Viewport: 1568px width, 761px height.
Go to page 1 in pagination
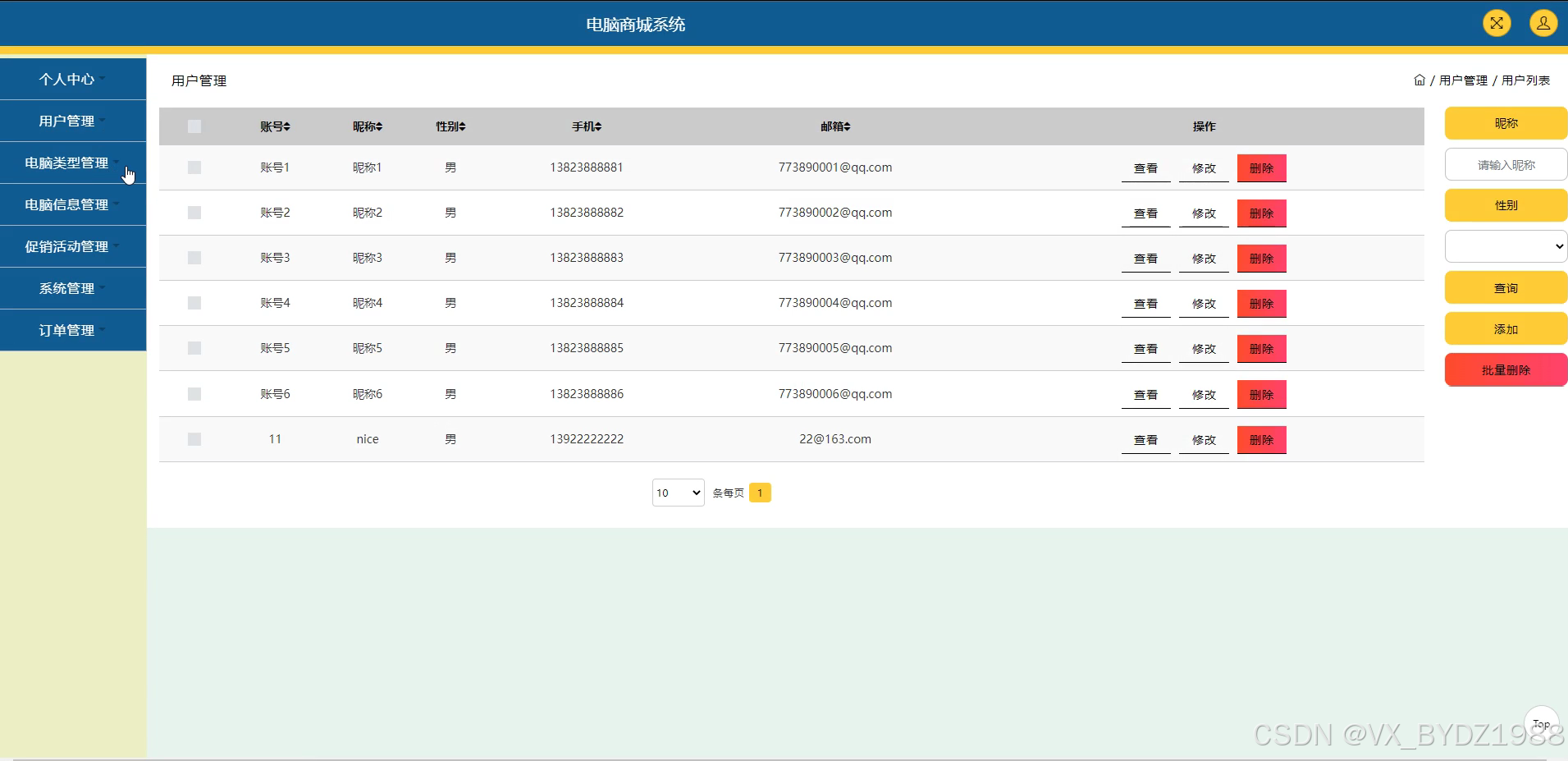[760, 493]
